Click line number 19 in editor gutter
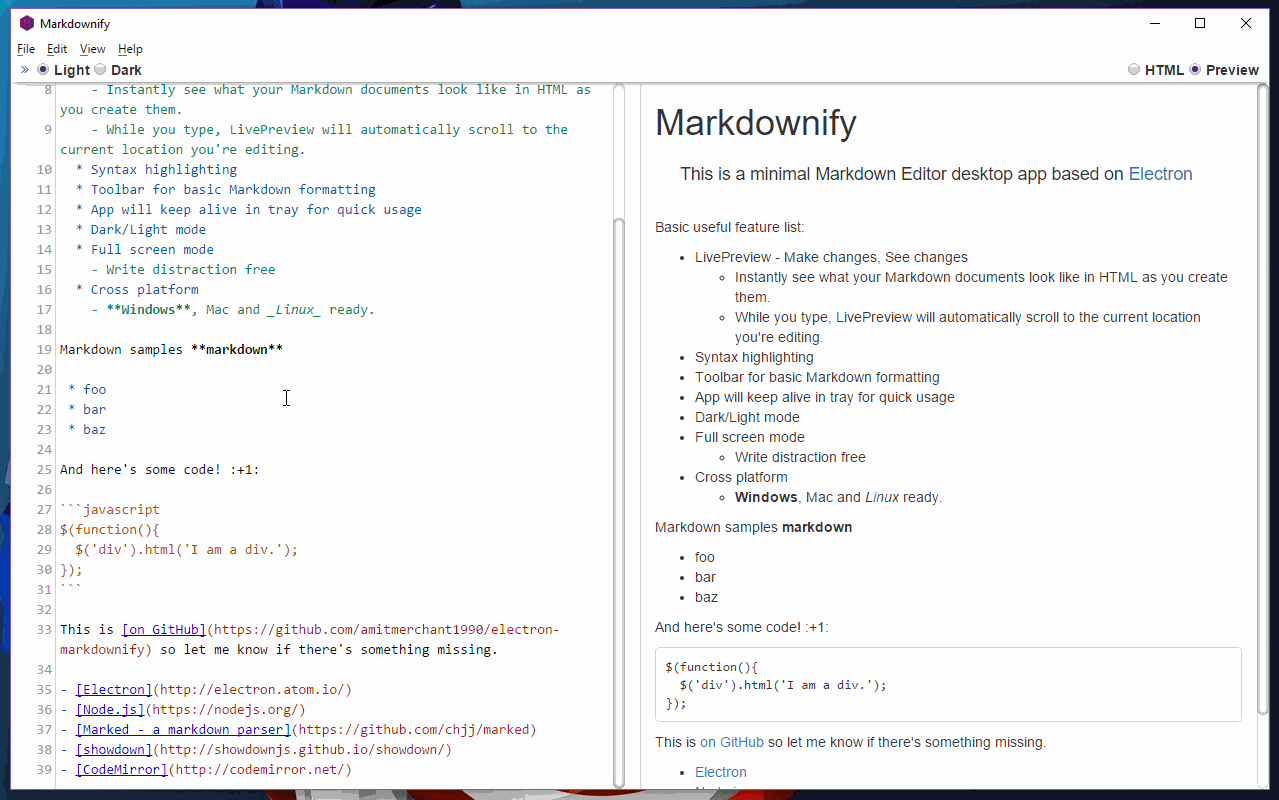 [x=43, y=350]
